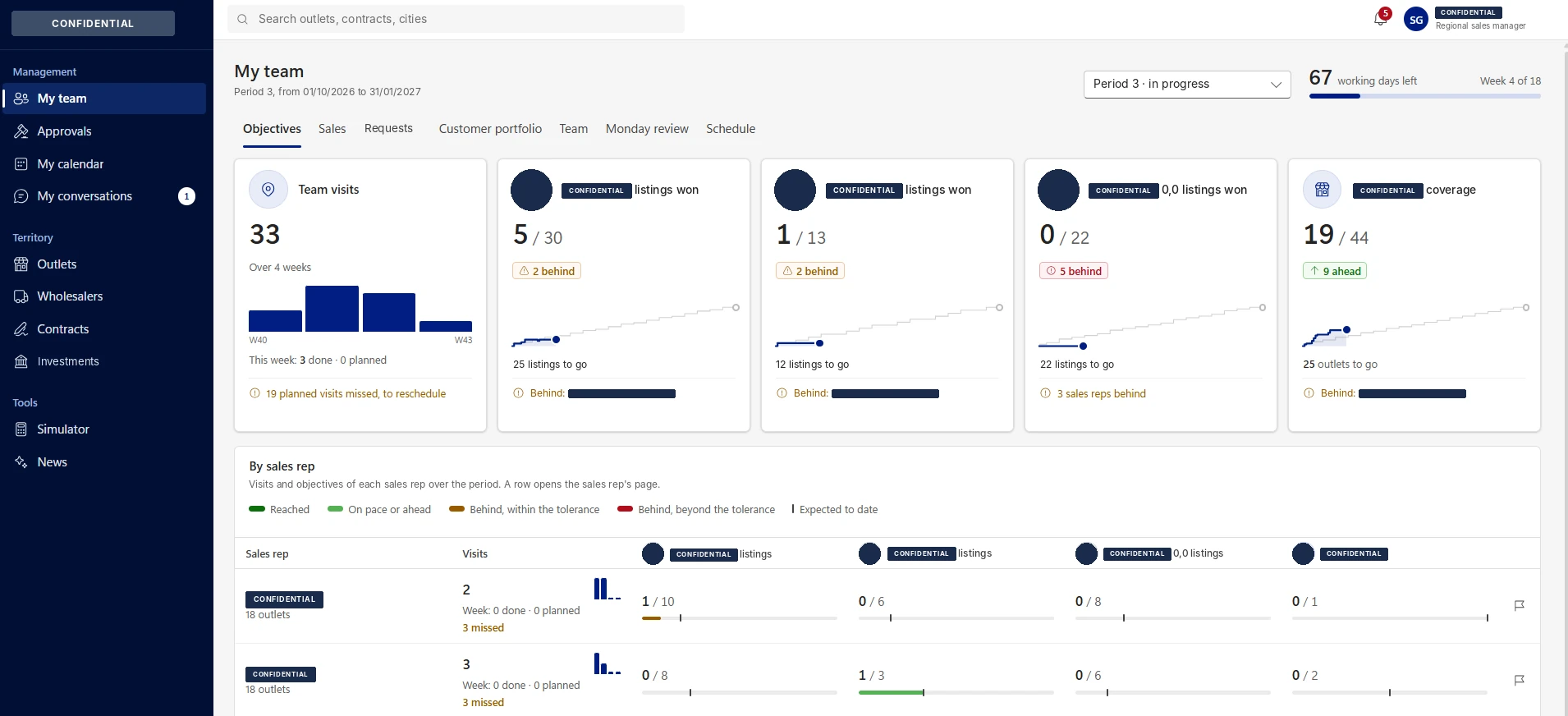Image resolution: width=1568 pixels, height=716 pixels.
Task: Open My team in the sidebar
Action: [x=104, y=99]
